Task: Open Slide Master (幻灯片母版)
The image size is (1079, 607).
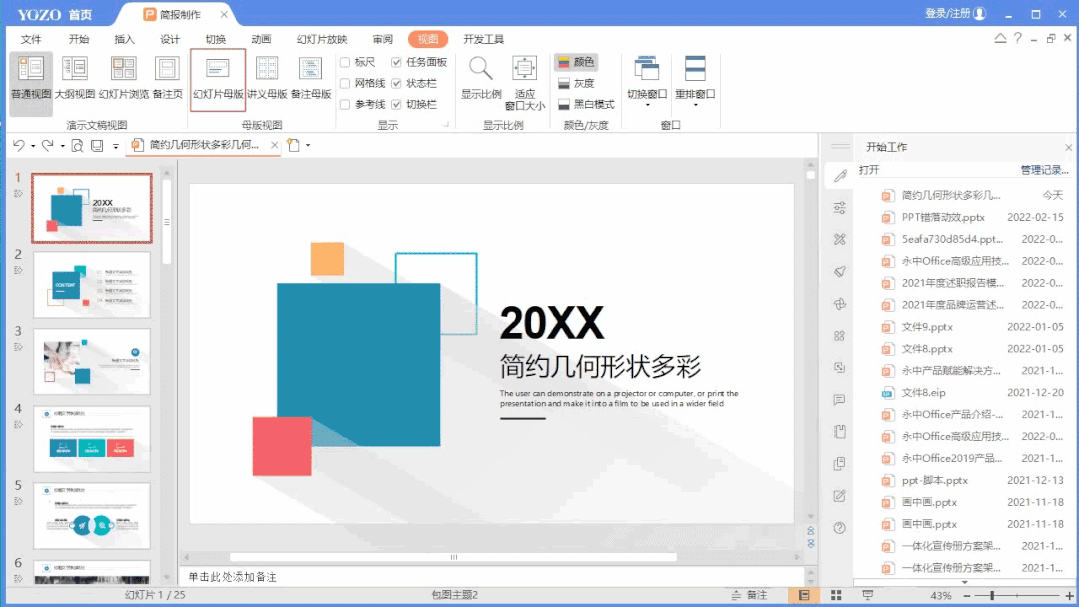Action: click(x=218, y=79)
